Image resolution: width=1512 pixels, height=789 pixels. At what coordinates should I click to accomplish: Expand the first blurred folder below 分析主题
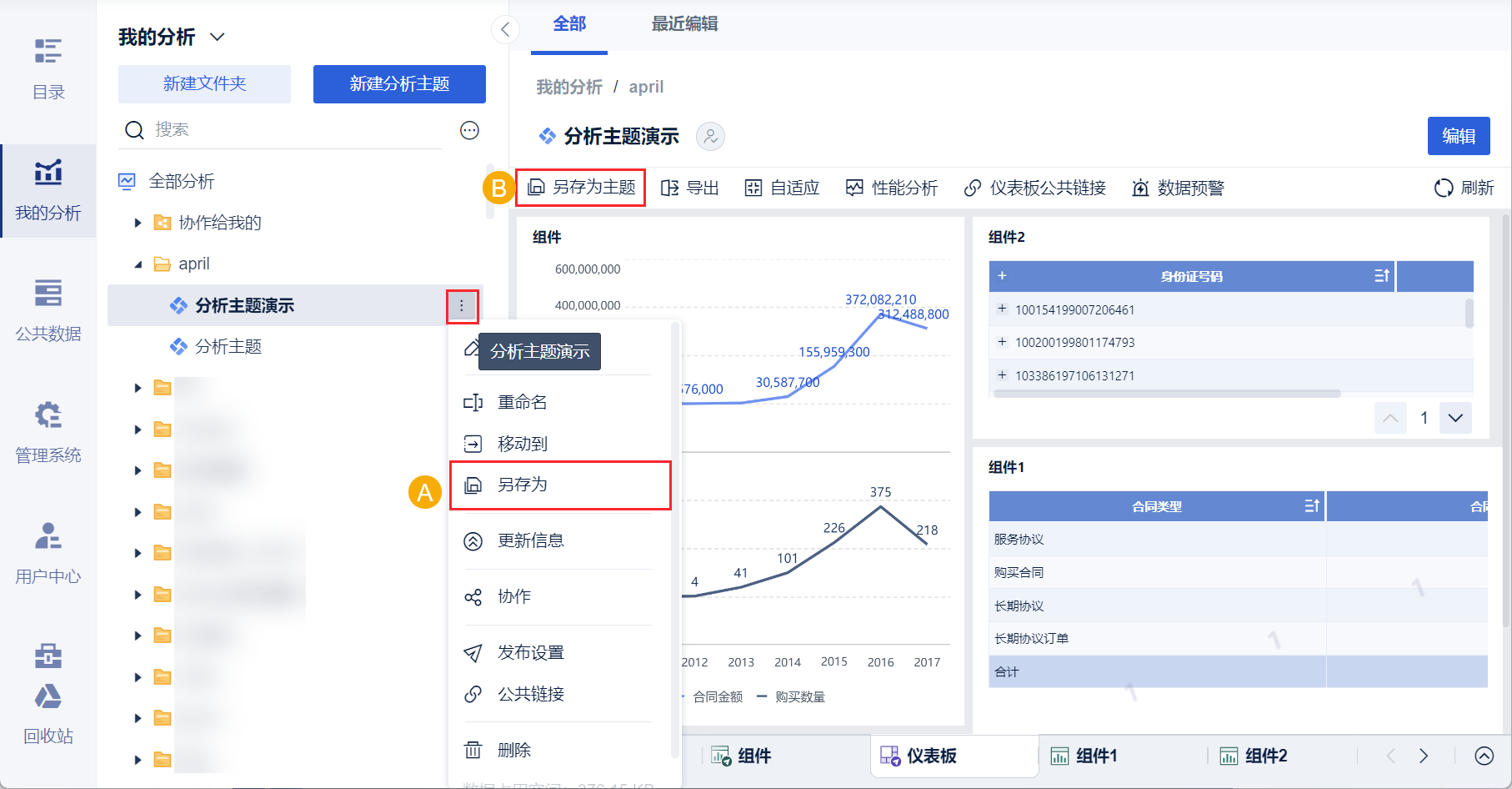pyautogui.click(x=138, y=388)
